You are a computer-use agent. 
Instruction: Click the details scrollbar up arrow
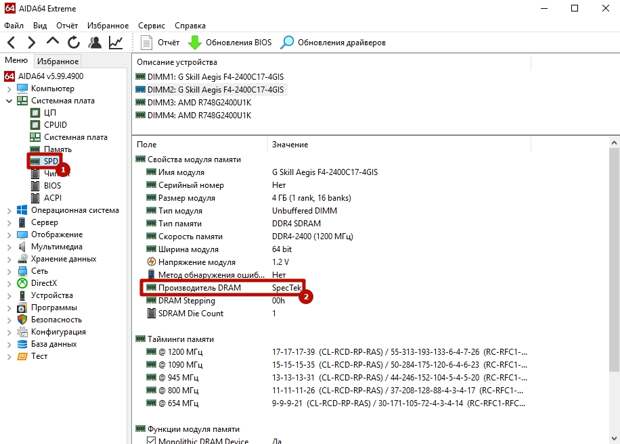614,142
